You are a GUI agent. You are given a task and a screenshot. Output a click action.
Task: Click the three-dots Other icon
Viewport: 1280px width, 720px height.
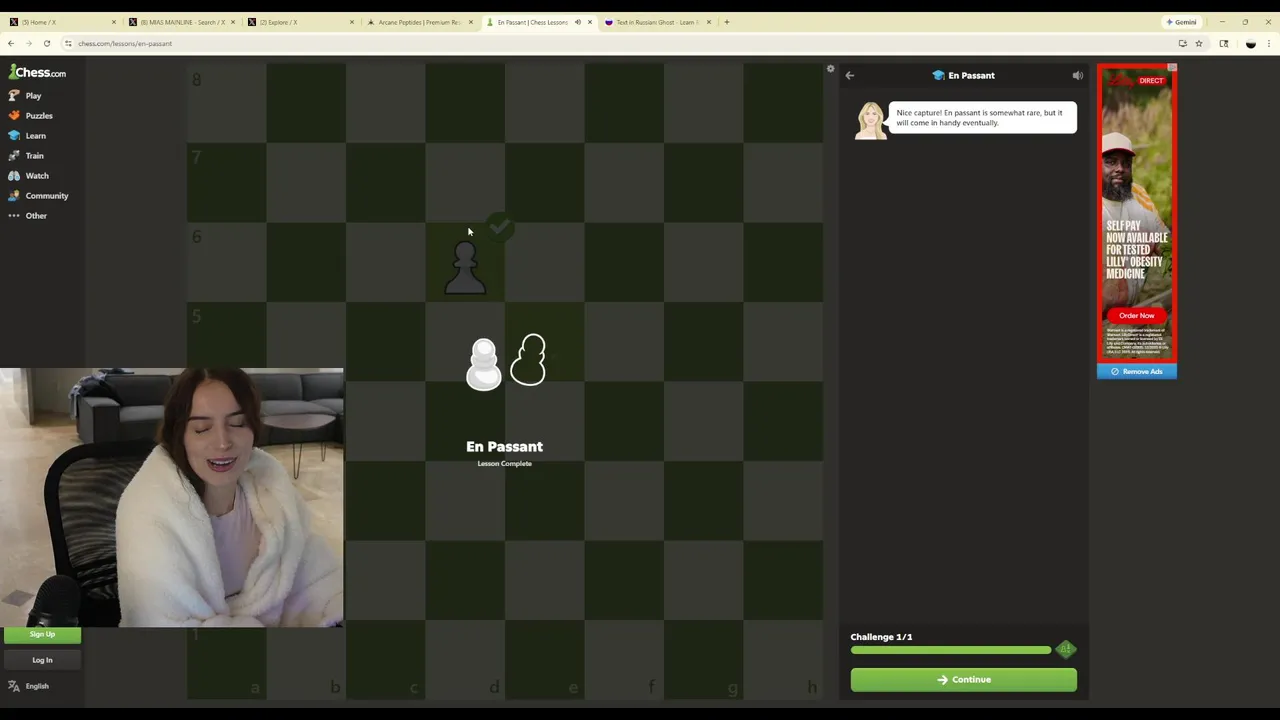[14, 216]
